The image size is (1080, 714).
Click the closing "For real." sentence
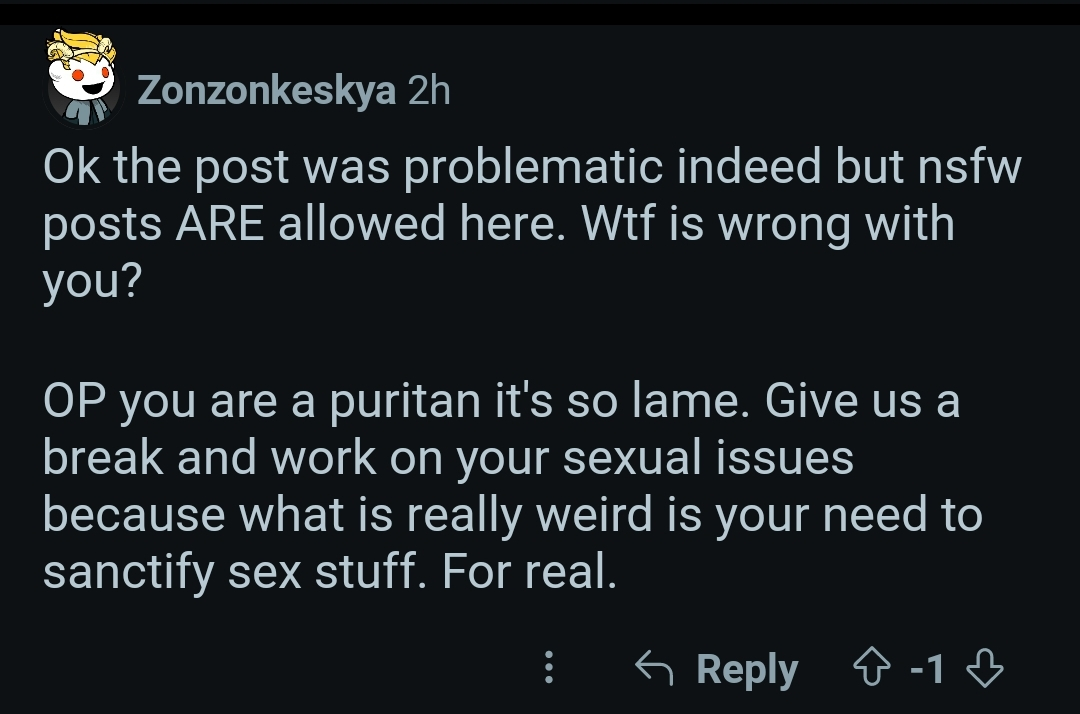click(x=528, y=570)
